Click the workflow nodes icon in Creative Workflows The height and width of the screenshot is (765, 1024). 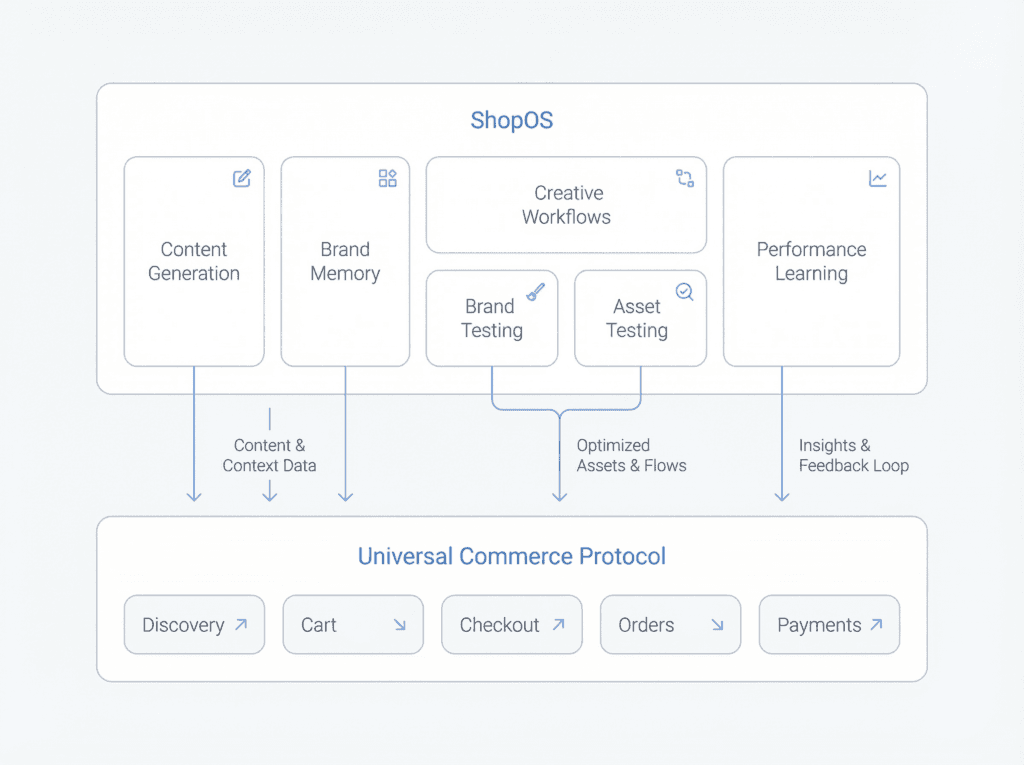(684, 178)
